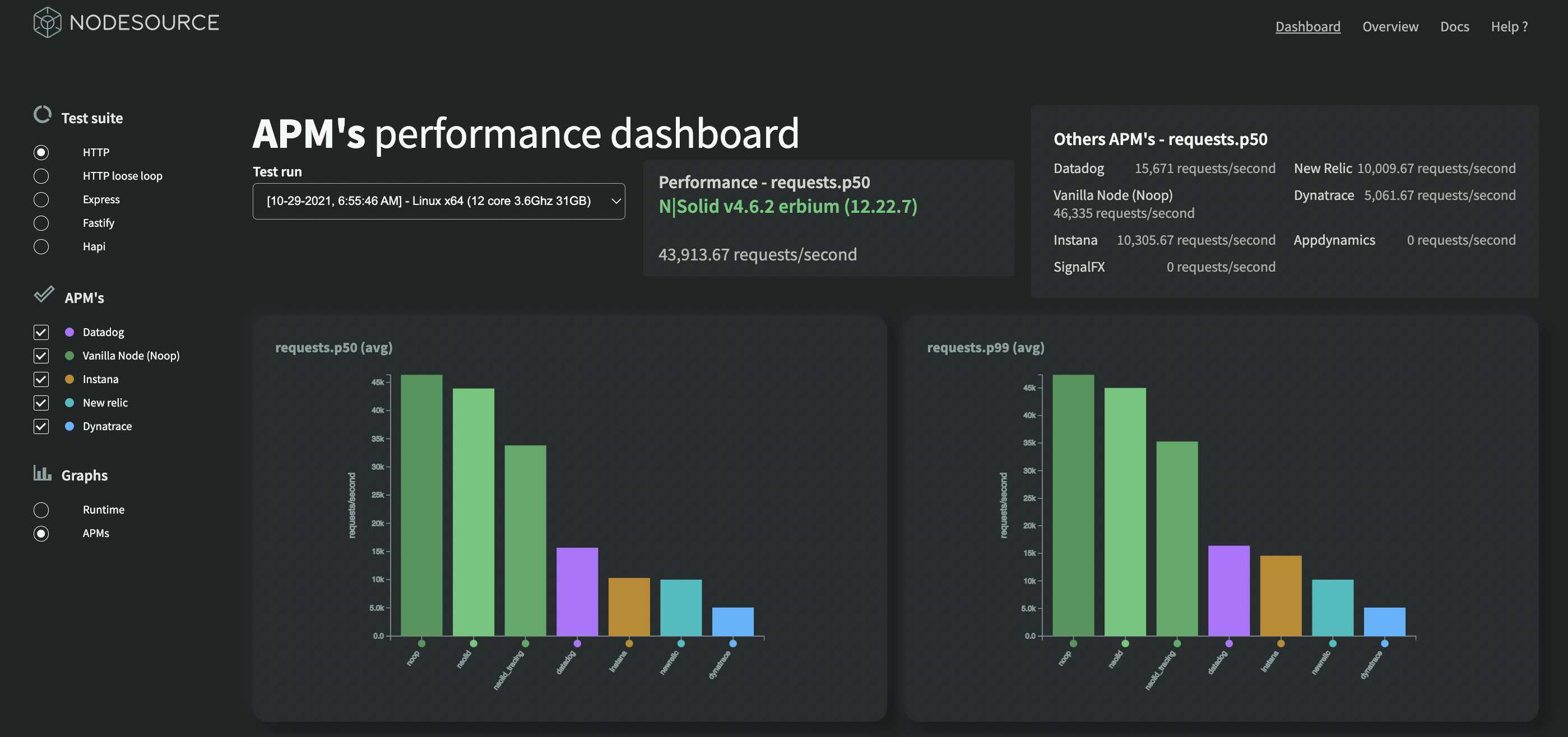Image resolution: width=1568 pixels, height=737 pixels.
Task: Open the Overview nav item
Action: [x=1390, y=27]
